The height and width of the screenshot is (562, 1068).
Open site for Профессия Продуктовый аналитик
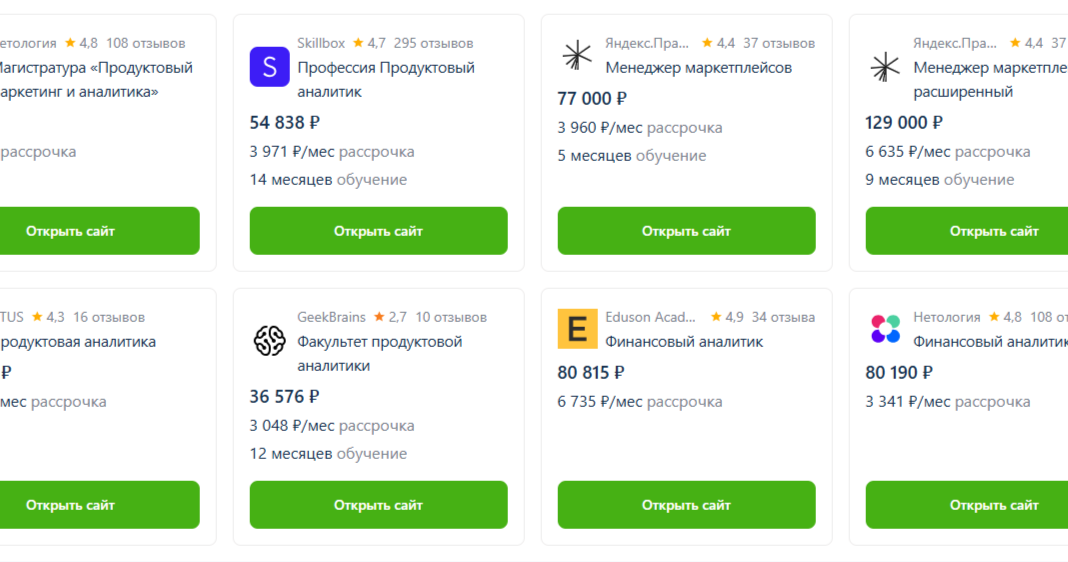pyautogui.click(x=379, y=231)
